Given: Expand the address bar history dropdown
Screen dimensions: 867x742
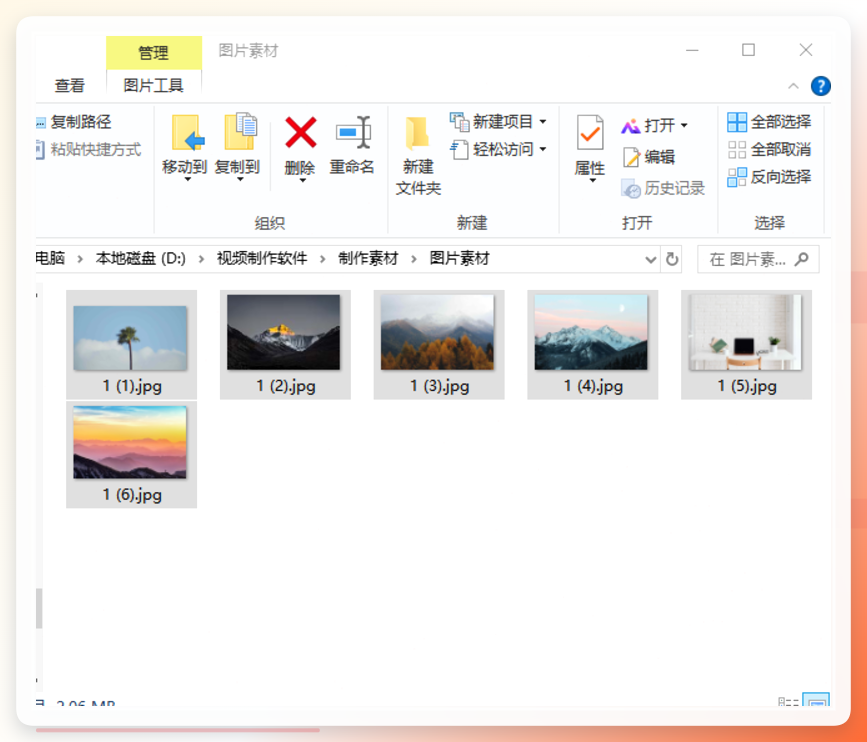Looking at the screenshot, I should 651,259.
